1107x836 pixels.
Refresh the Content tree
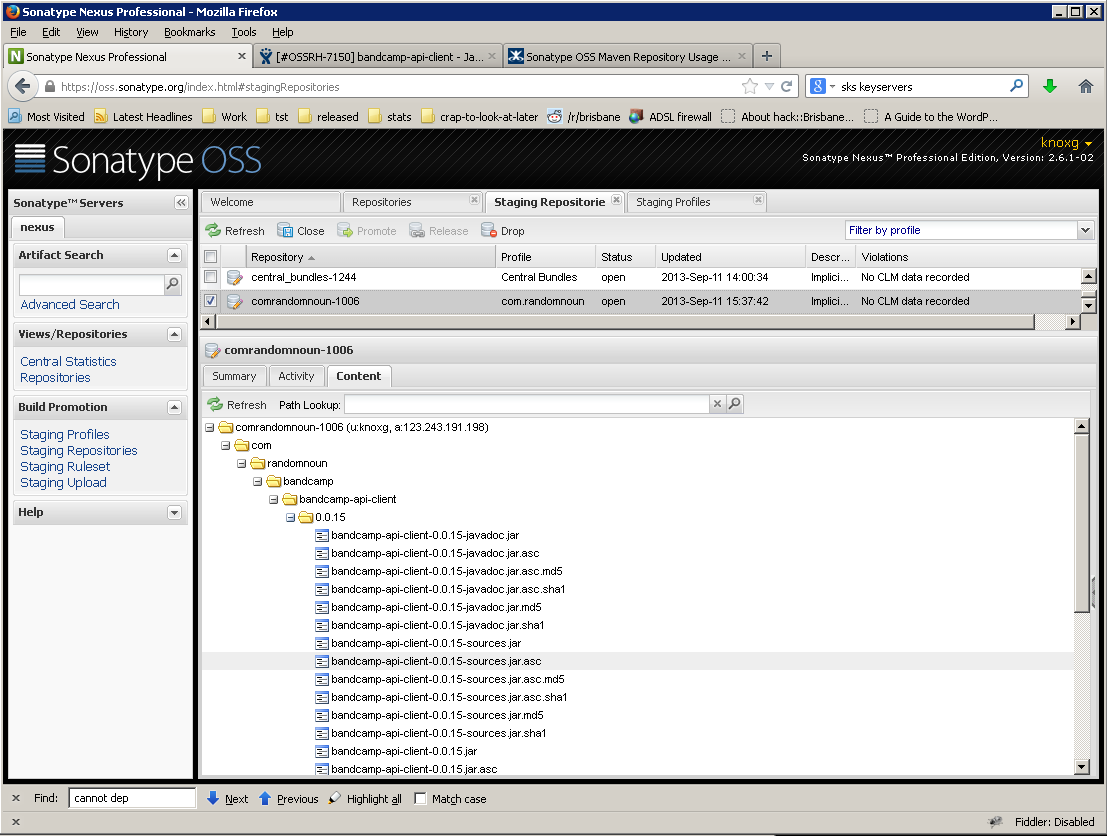[237, 405]
